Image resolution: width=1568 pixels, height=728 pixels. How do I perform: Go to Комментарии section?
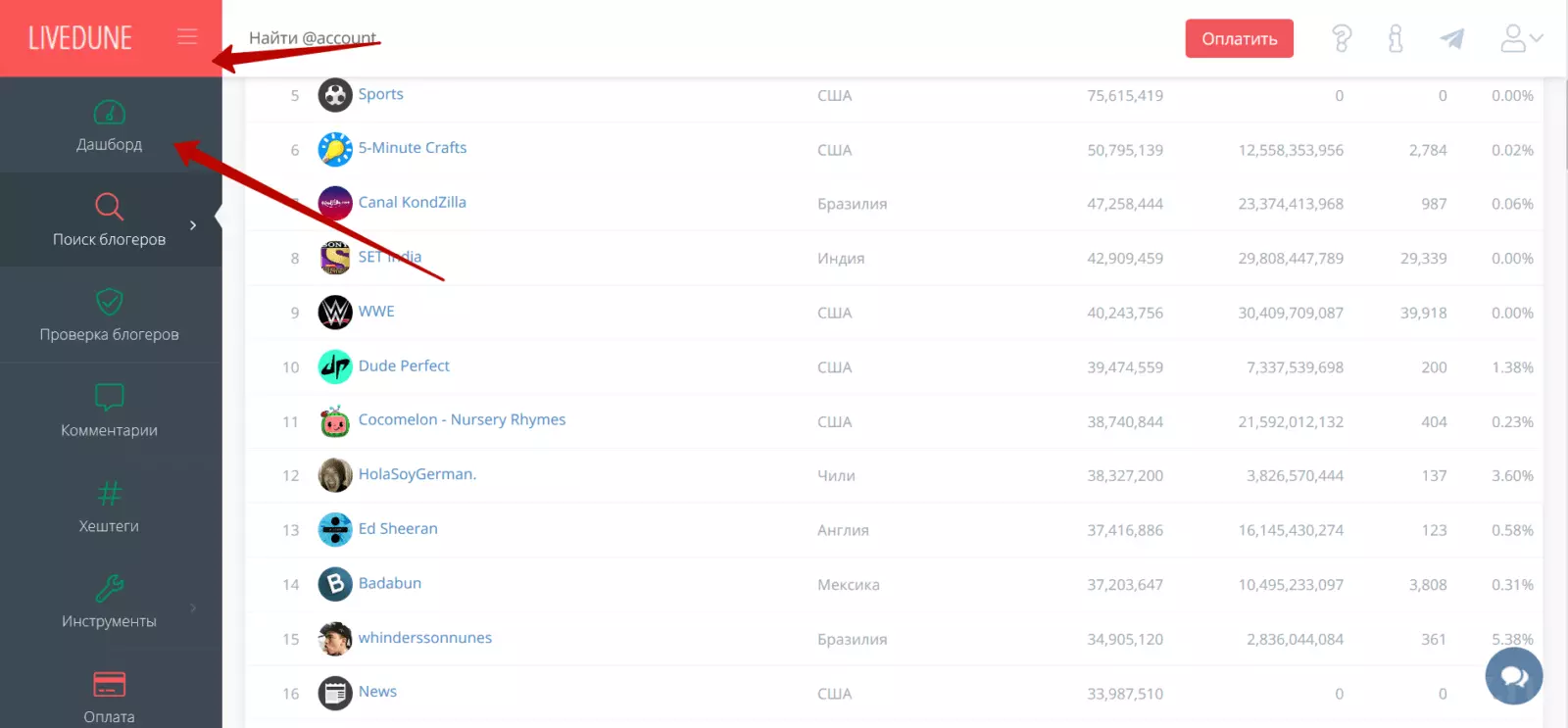tap(110, 412)
